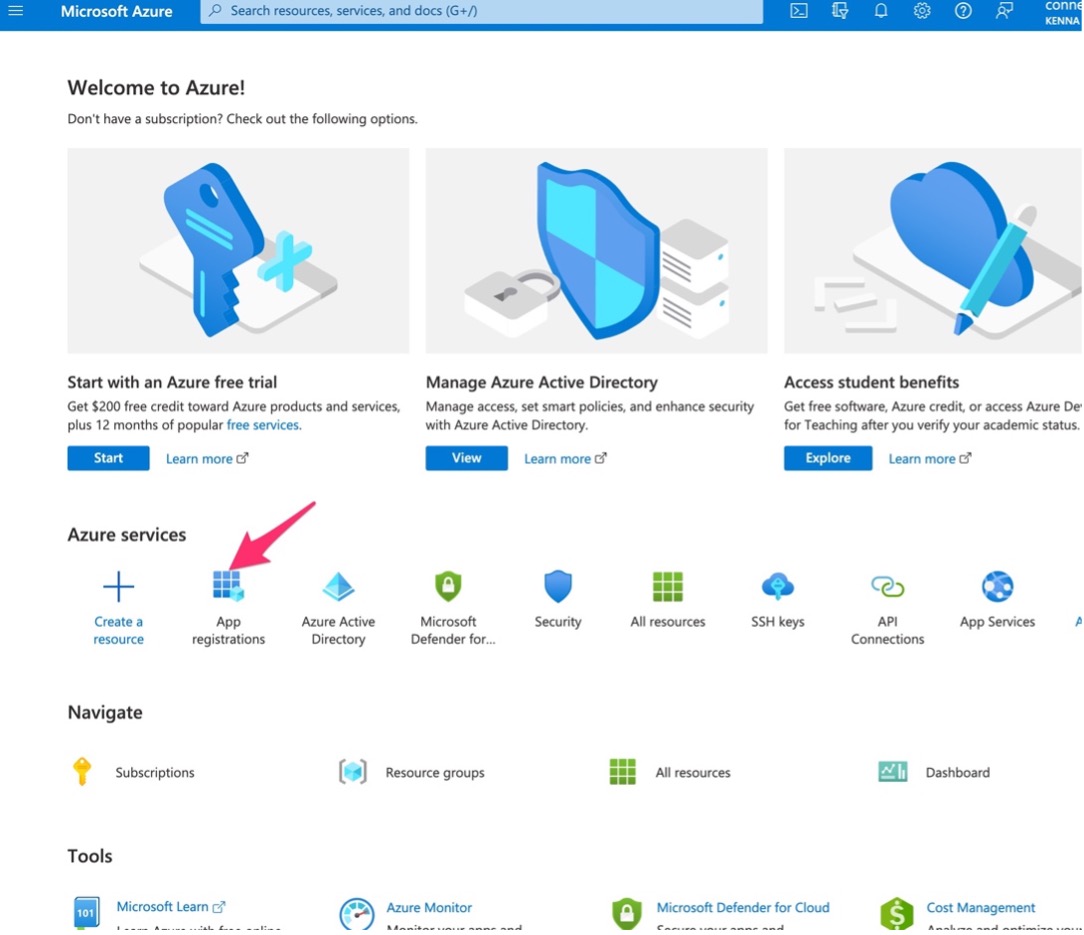Open App Services globe icon
The width and height of the screenshot is (1084, 935).
point(998,586)
